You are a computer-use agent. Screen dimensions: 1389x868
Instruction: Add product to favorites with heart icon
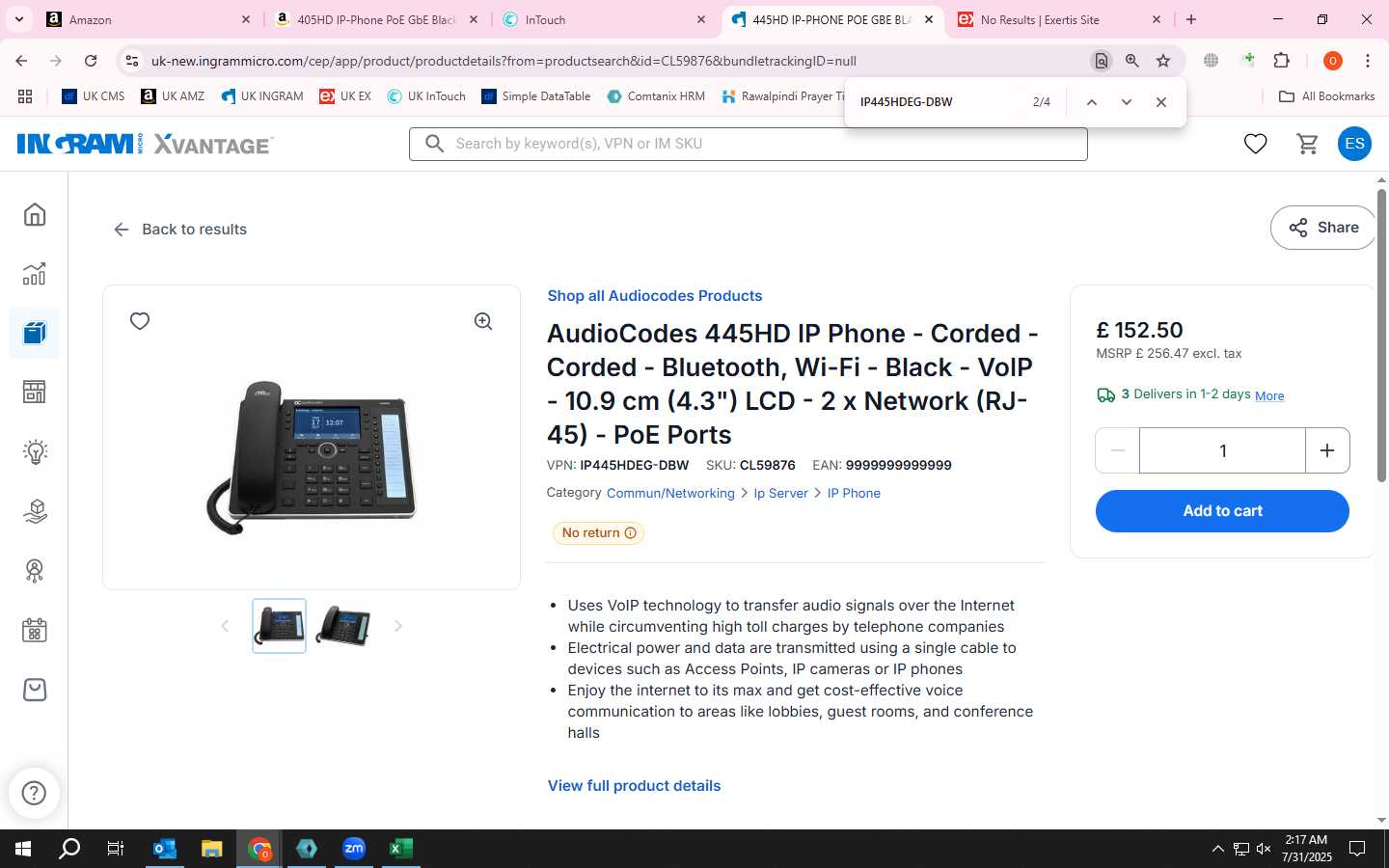coord(140,321)
